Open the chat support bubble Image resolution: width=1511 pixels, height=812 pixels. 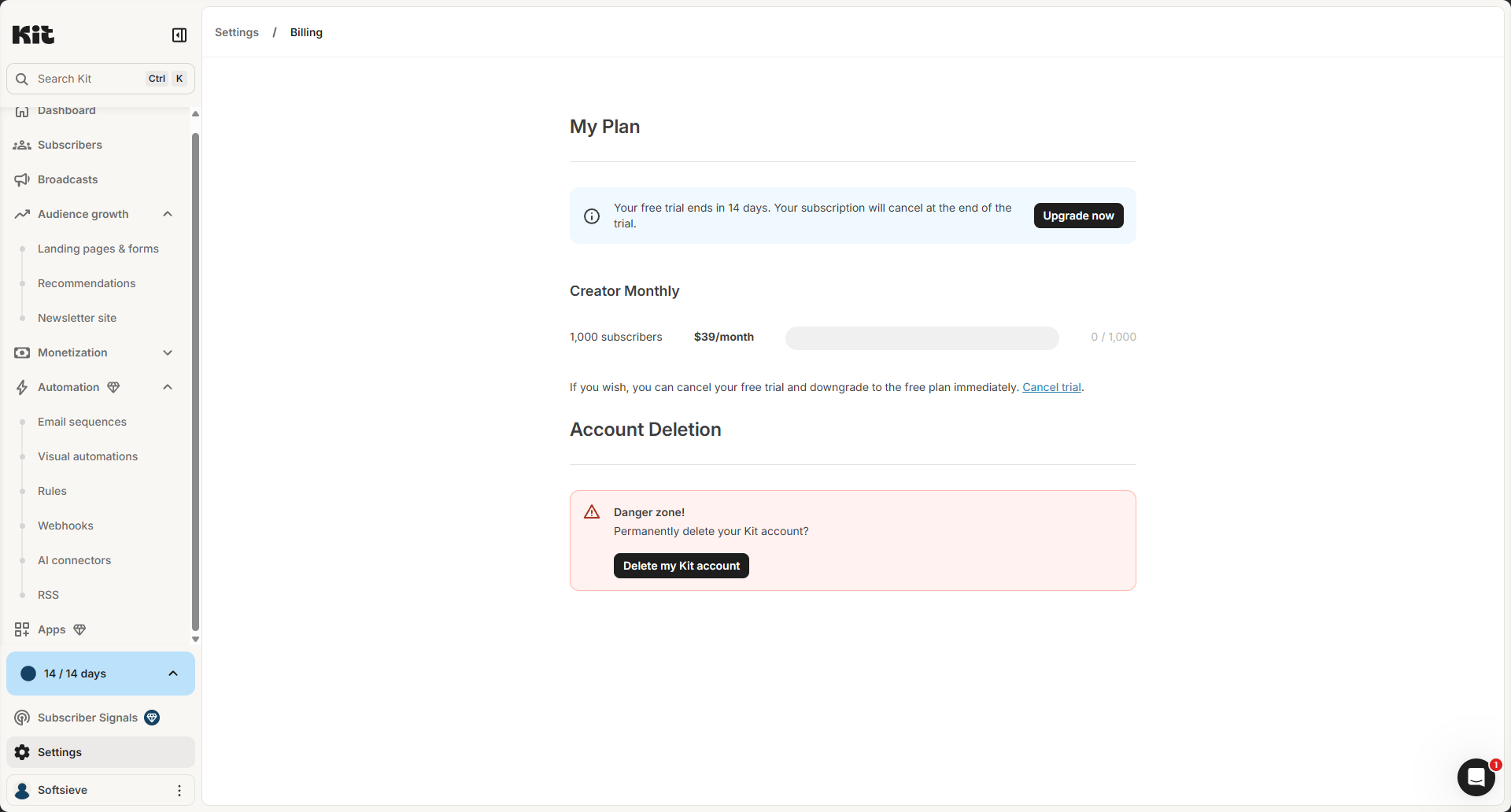click(x=1476, y=777)
